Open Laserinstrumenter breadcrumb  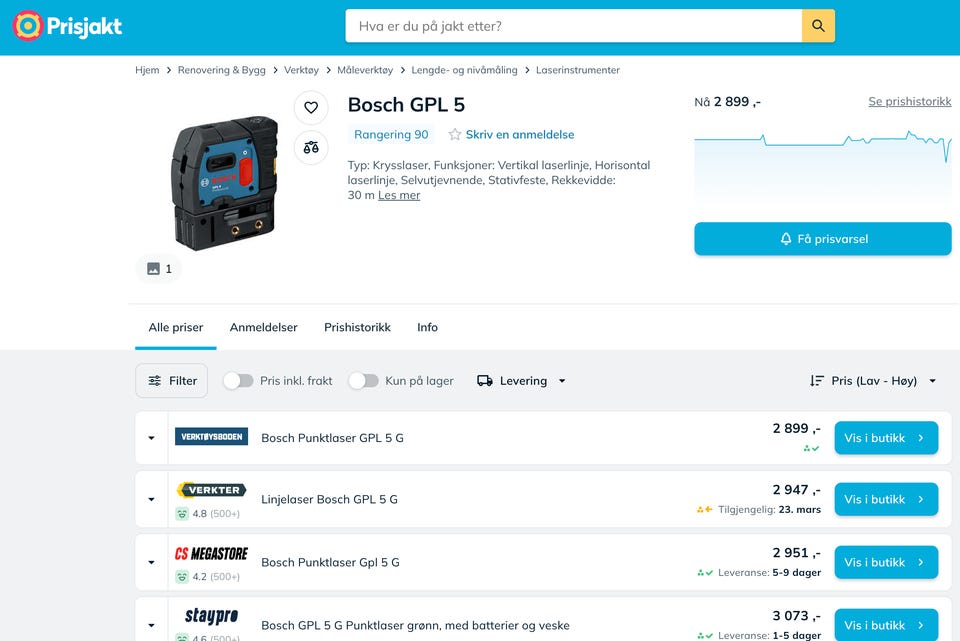click(x=578, y=70)
